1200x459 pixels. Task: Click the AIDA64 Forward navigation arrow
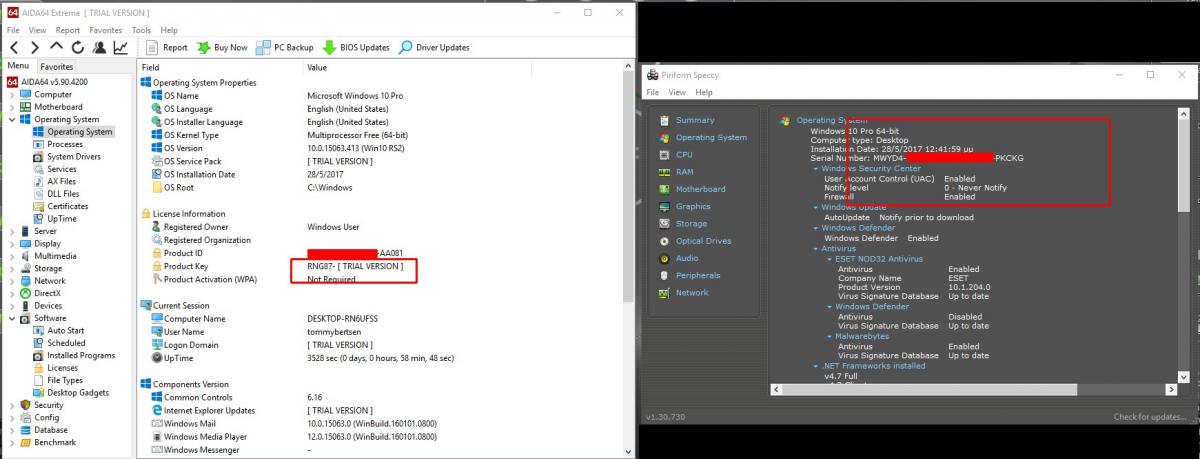click(35, 47)
